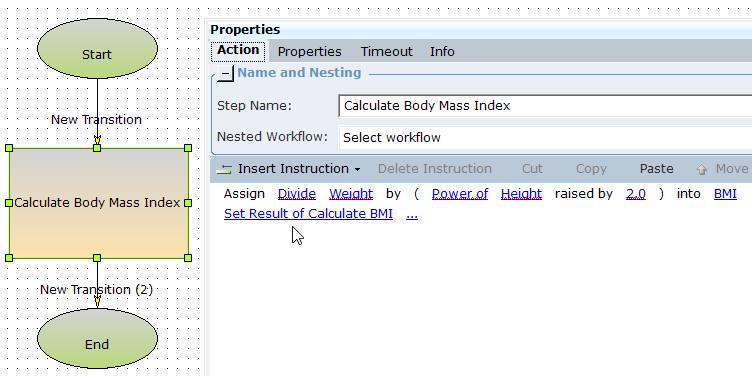Viewport: 754px width, 376px height.
Task: Switch to the Properties tab
Action: click(x=309, y=51)
